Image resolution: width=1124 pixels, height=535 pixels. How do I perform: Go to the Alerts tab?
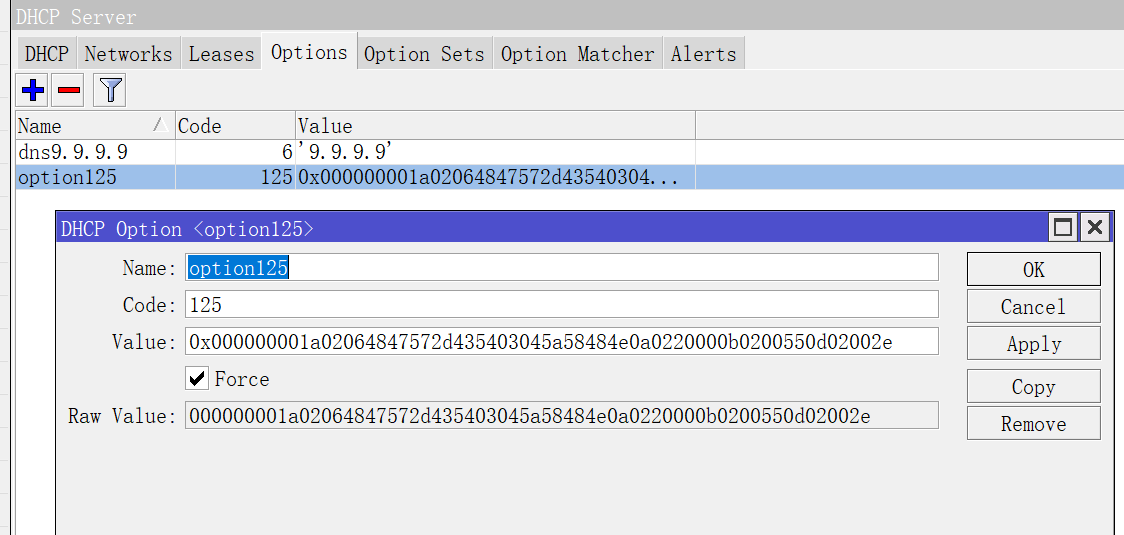(x=704, y=54)
